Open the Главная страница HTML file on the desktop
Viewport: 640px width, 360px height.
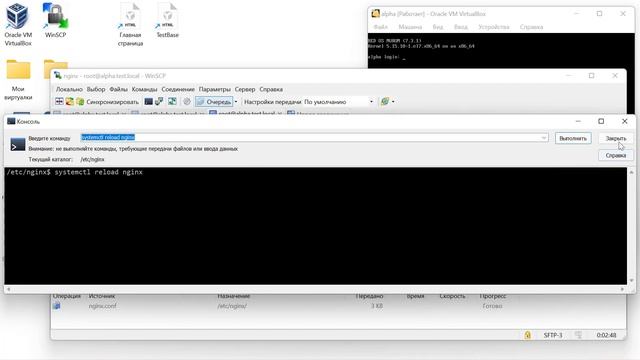(130, 24)
